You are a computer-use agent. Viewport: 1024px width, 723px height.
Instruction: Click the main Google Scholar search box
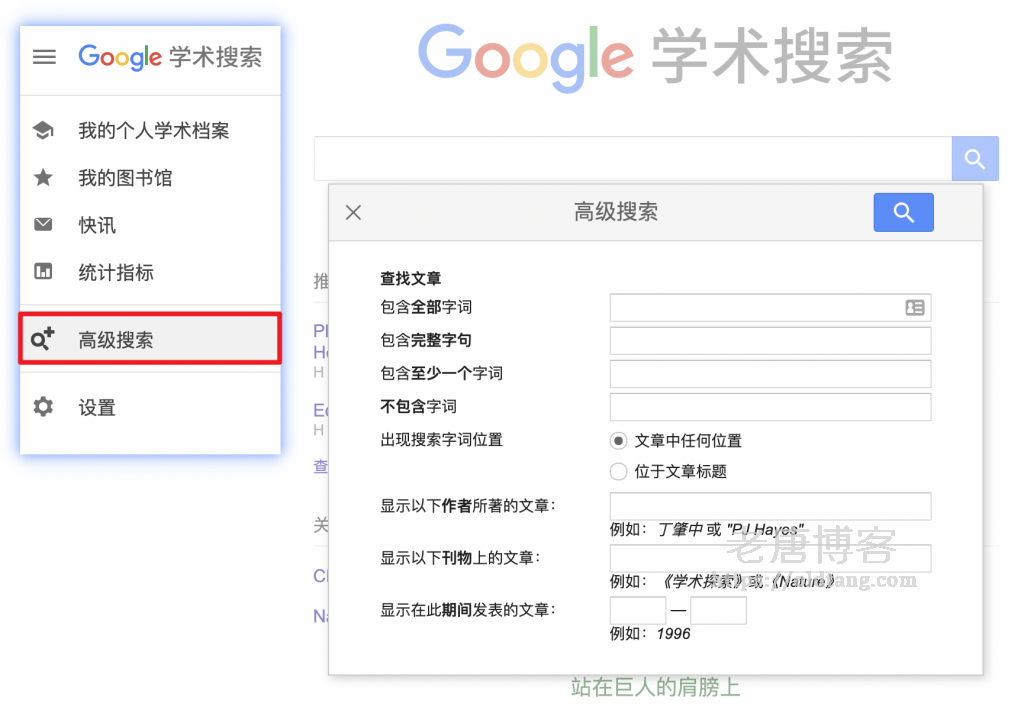[633, 158]
